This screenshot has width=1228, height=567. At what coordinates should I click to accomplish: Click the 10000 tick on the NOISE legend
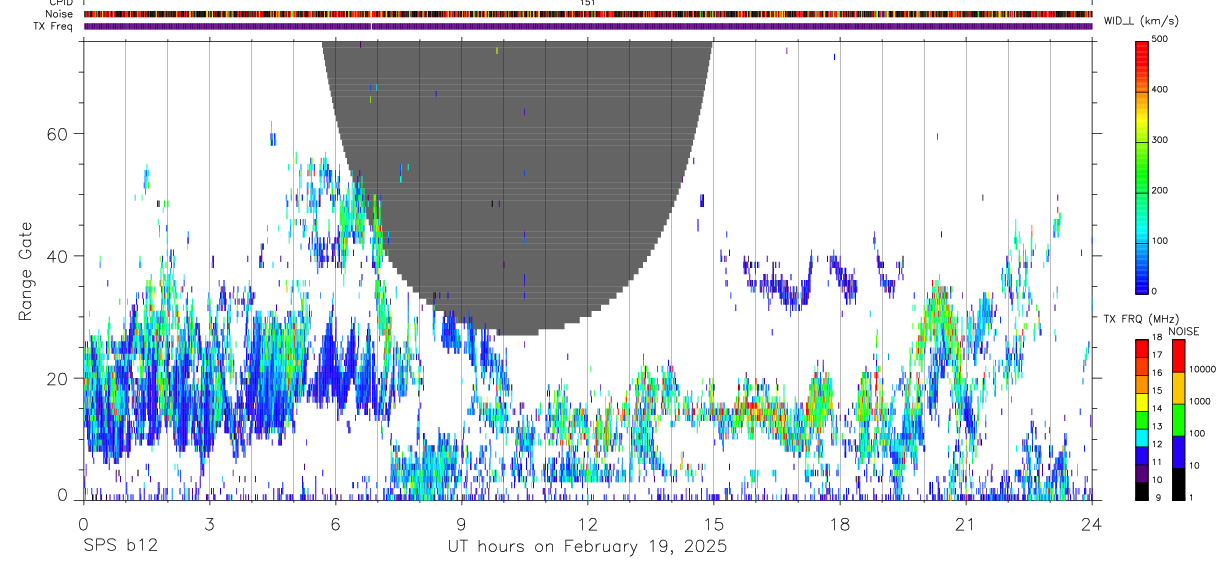tap(1203, 369)
